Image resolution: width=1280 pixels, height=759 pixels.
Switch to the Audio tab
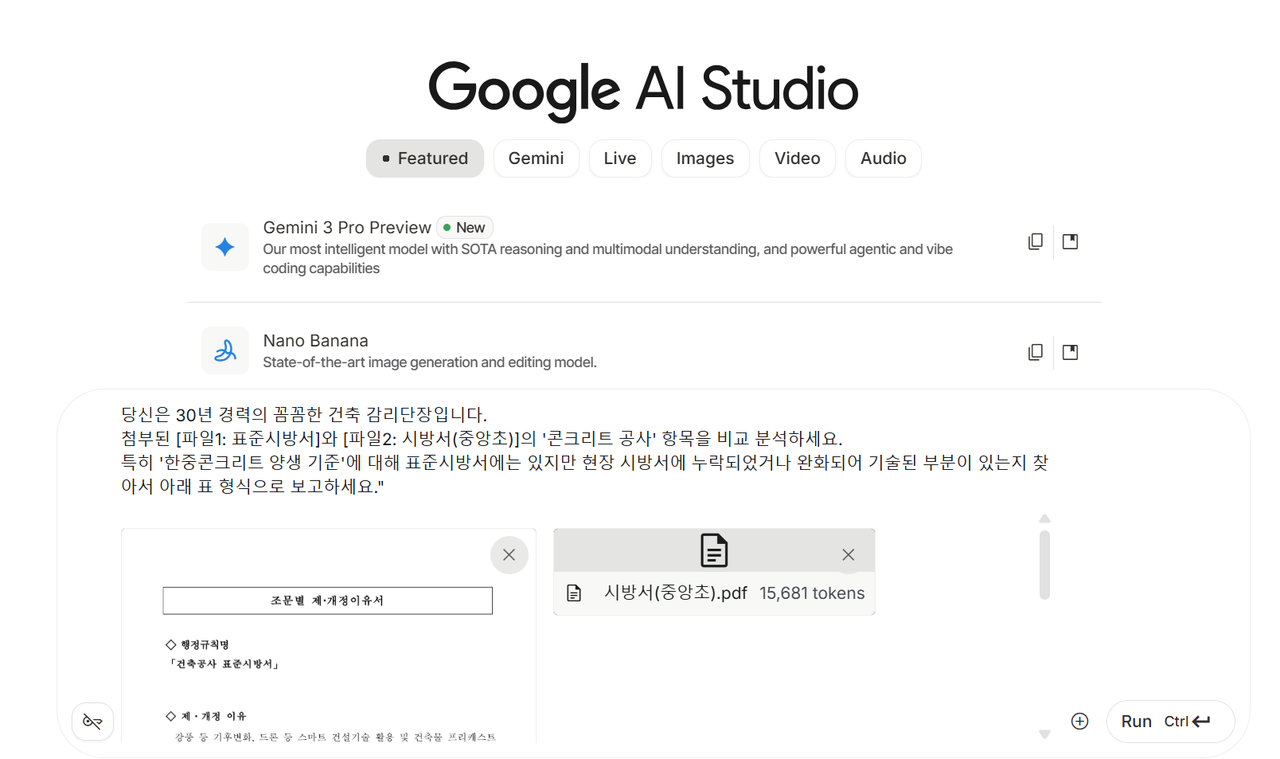883,158
